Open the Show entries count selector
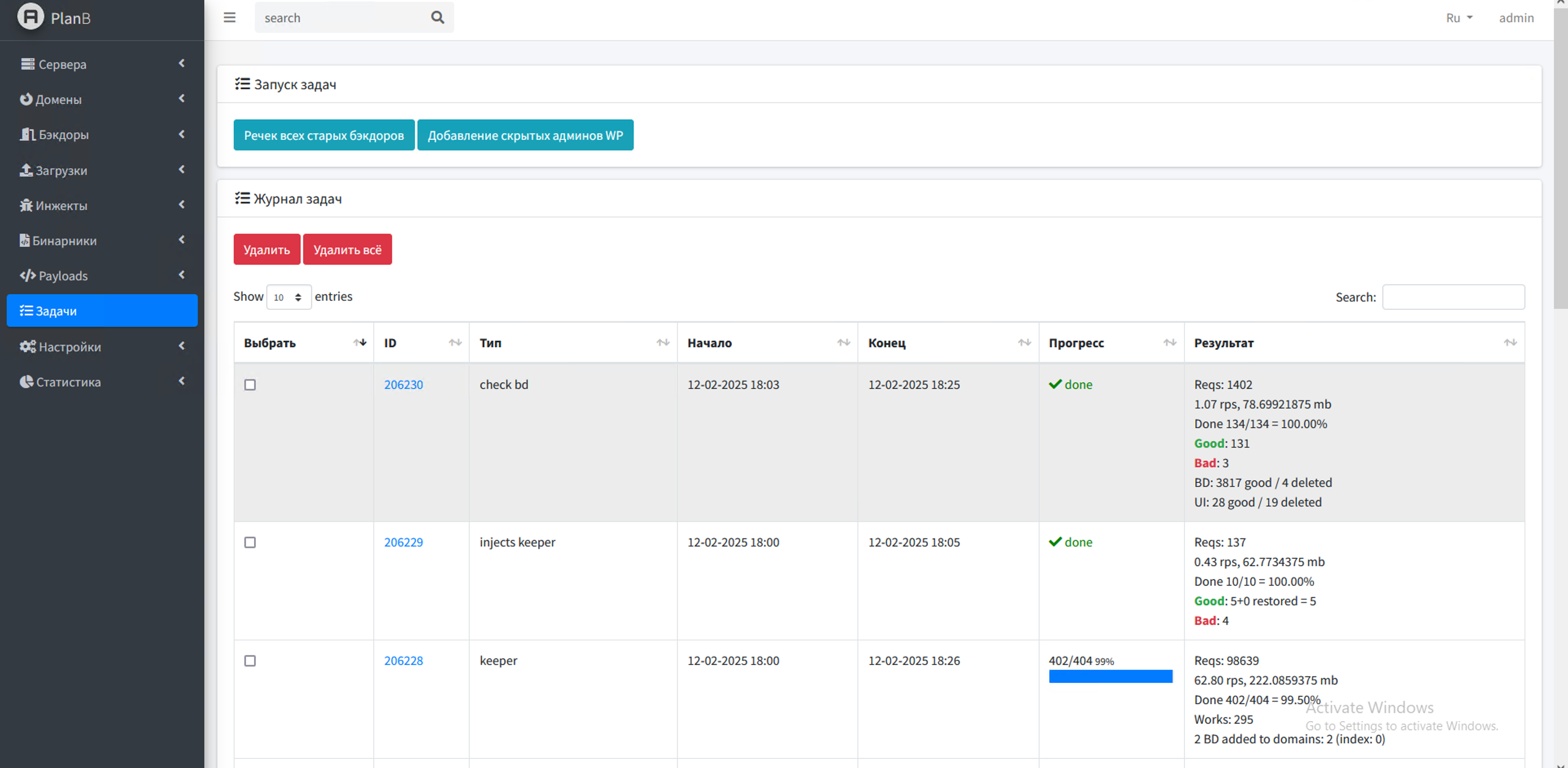Image resolution: width=1568 pixels, height=768 pixels. click(x=289, y=297)
